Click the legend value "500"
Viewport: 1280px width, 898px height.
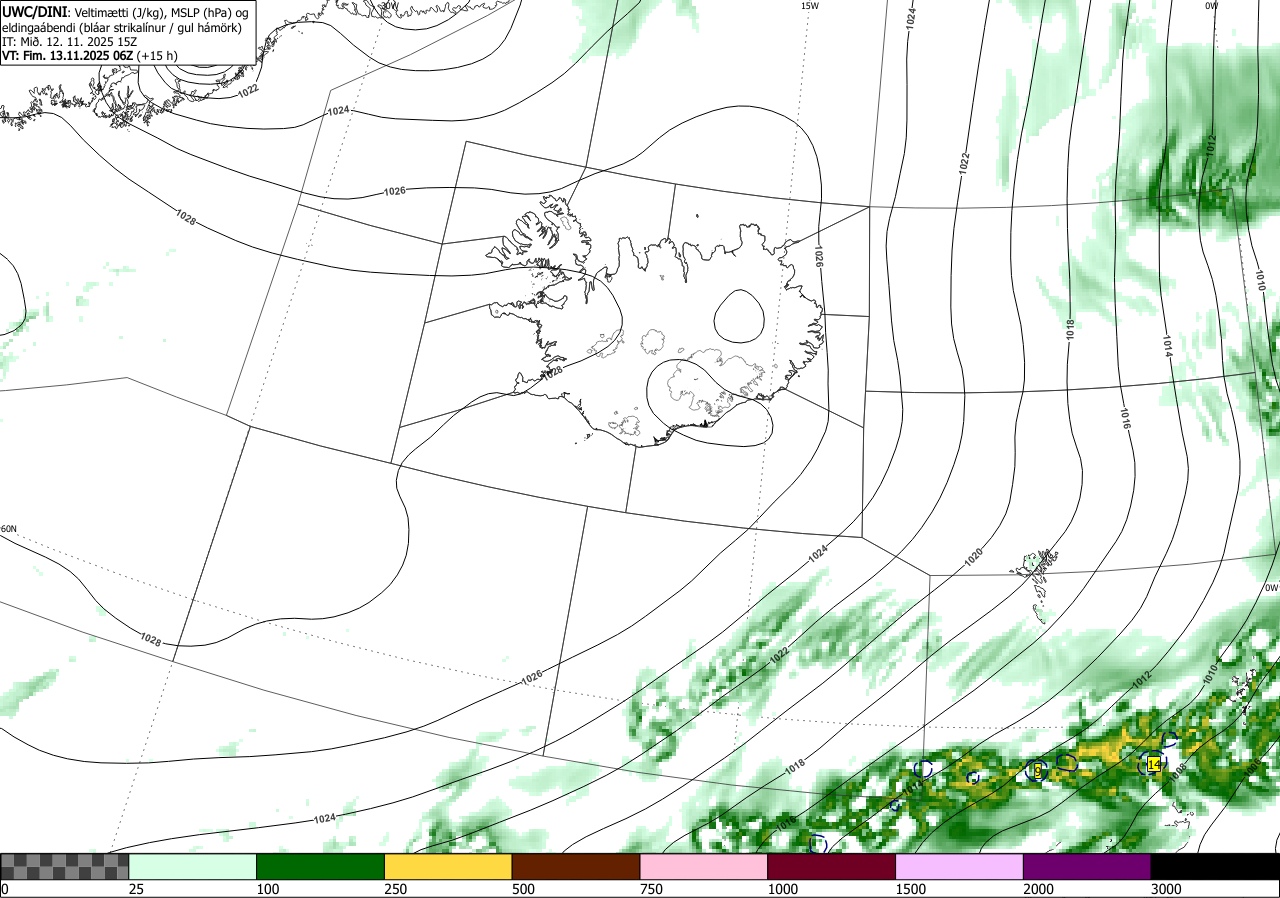(x=524, y=889)
